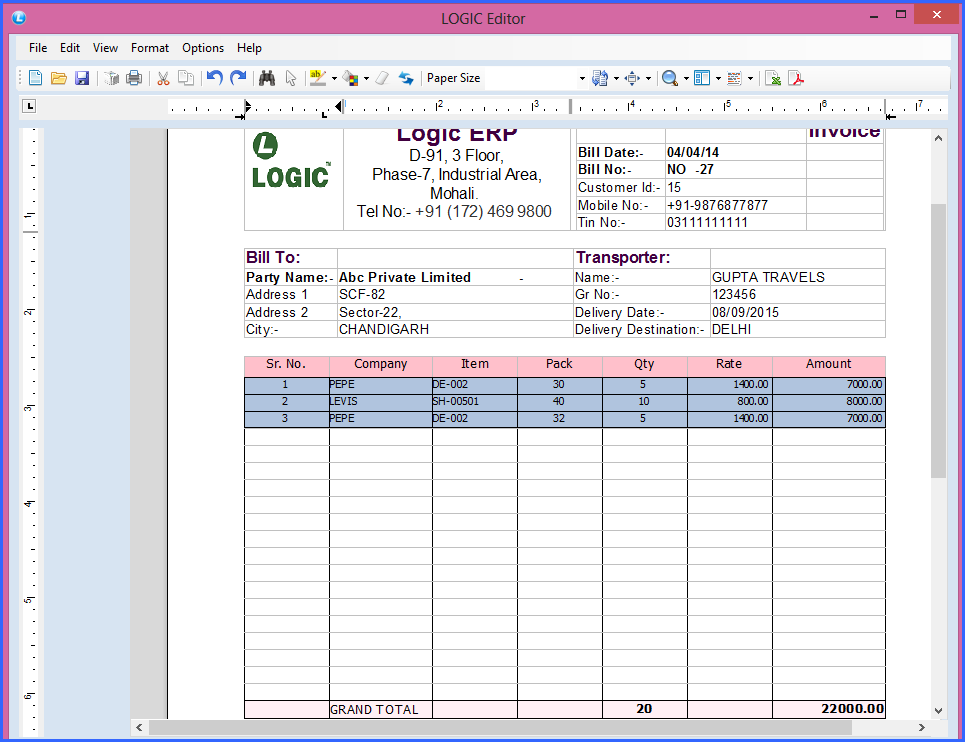Select the pointer cursor tool
Screen dimensions: 965x742
pyautogui.click(x=290, y=78)
